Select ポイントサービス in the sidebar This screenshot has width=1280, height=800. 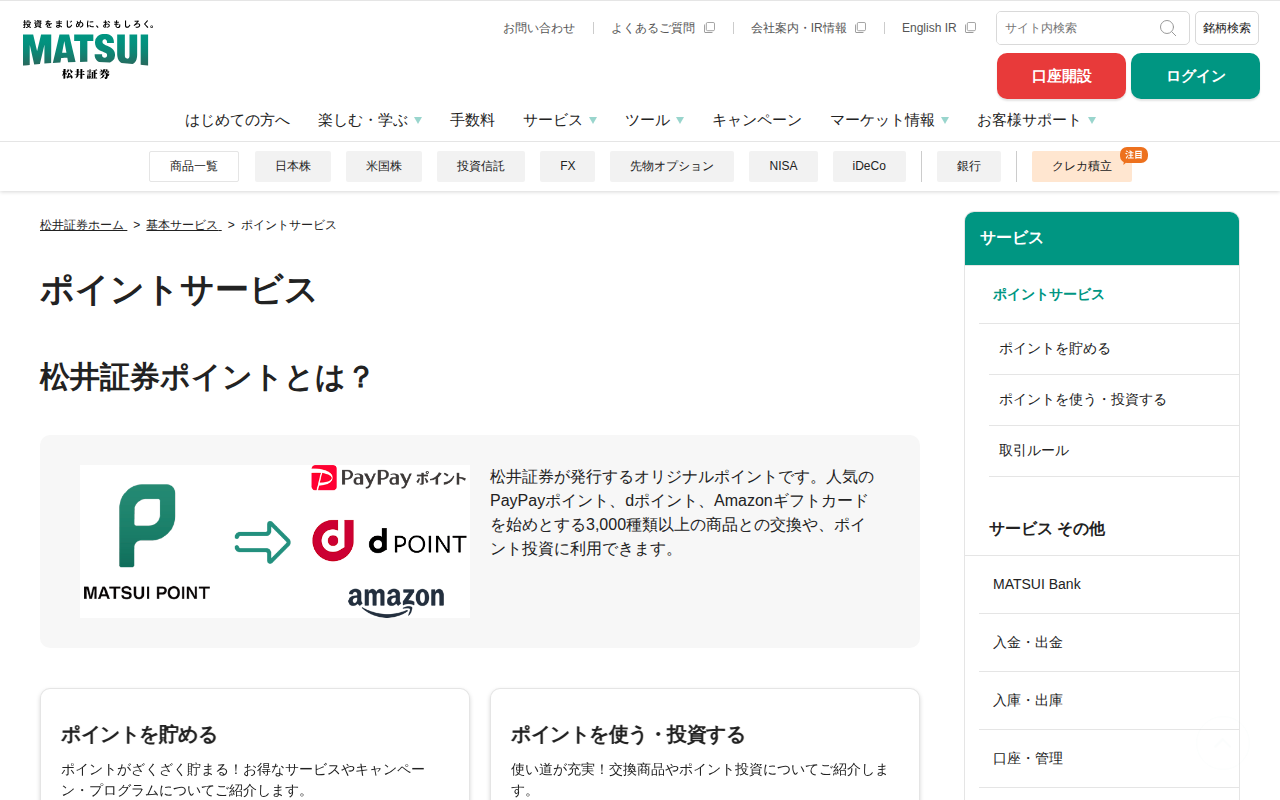[x=1109, y=295]
